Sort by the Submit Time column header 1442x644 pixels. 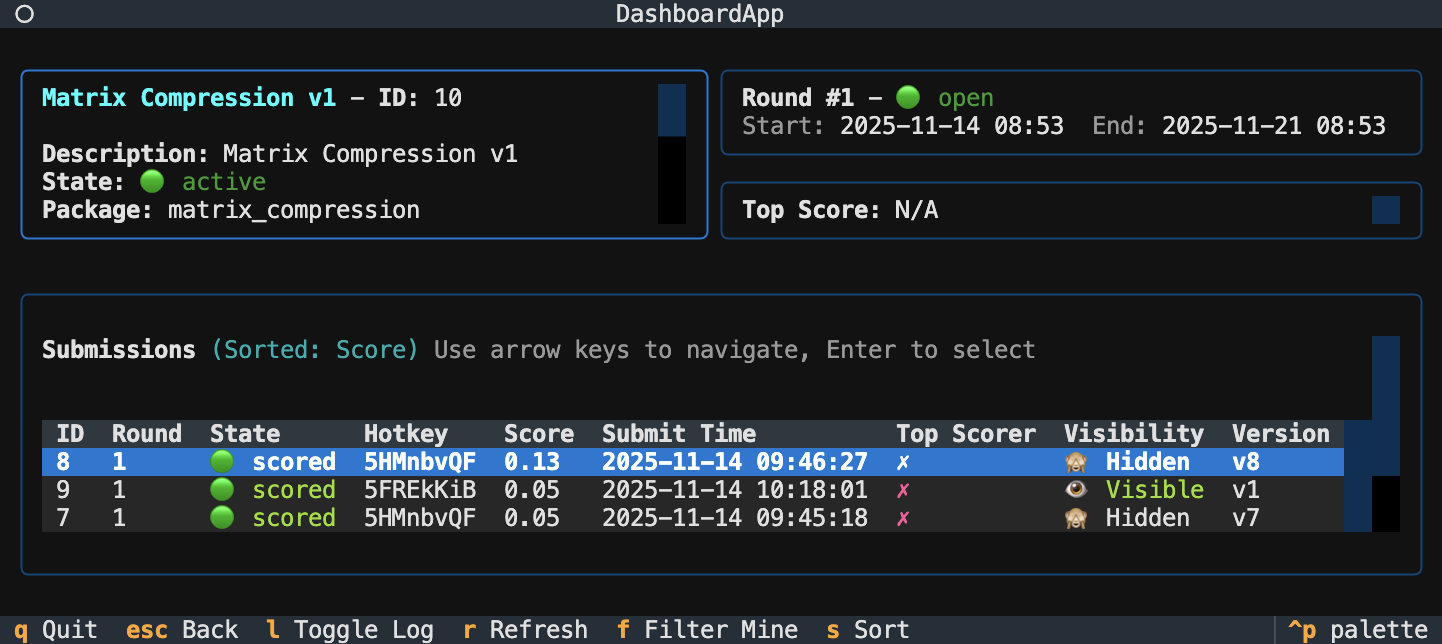(678, 434)
